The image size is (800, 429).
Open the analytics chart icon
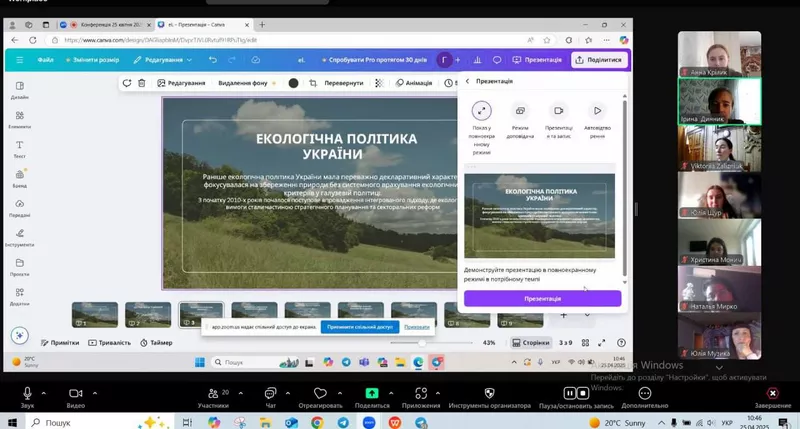(x=477, y=60)
